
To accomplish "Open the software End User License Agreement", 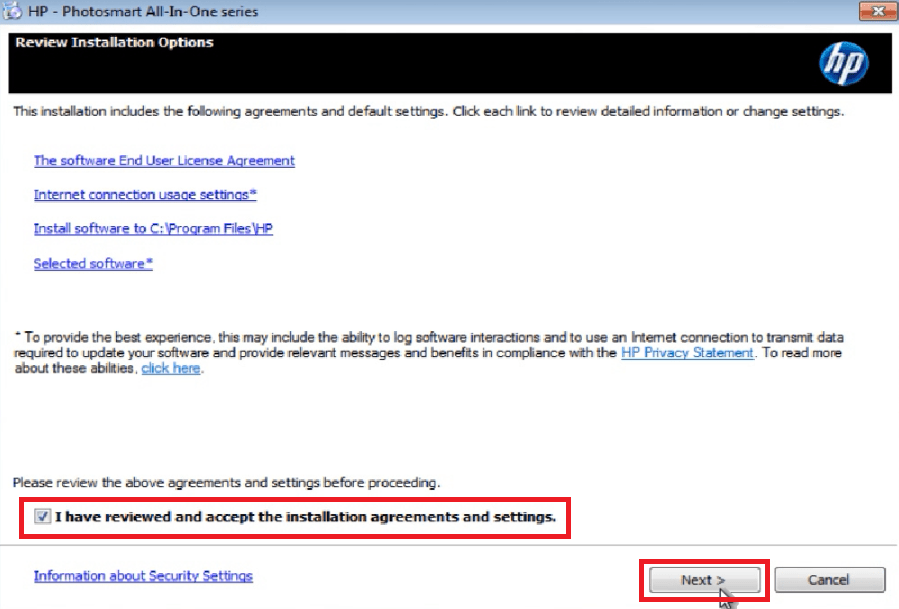I will pyautogui.click(x=164, y=160).
